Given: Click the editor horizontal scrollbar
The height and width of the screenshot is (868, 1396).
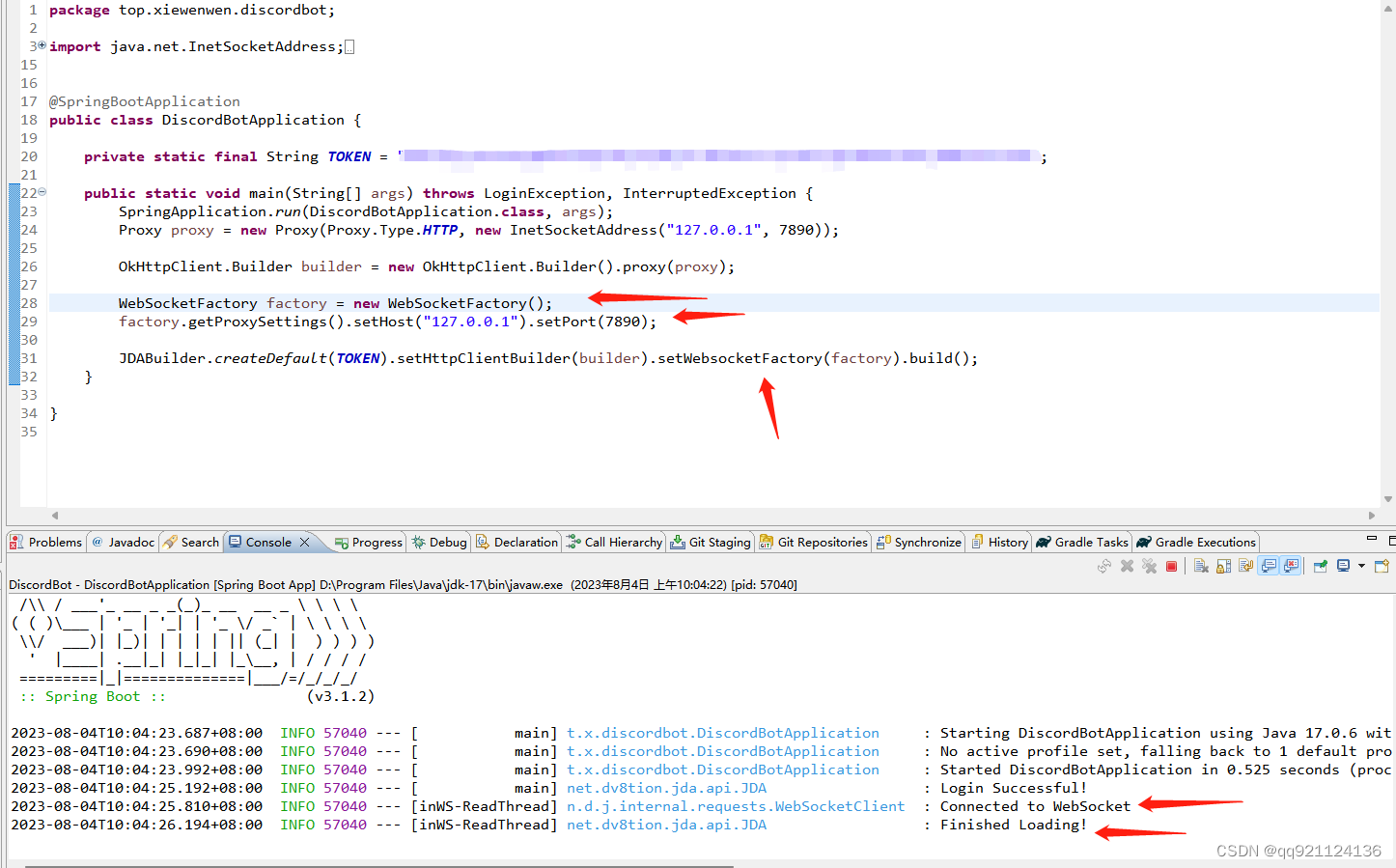Looking at the screenshot, I should 676,516.
